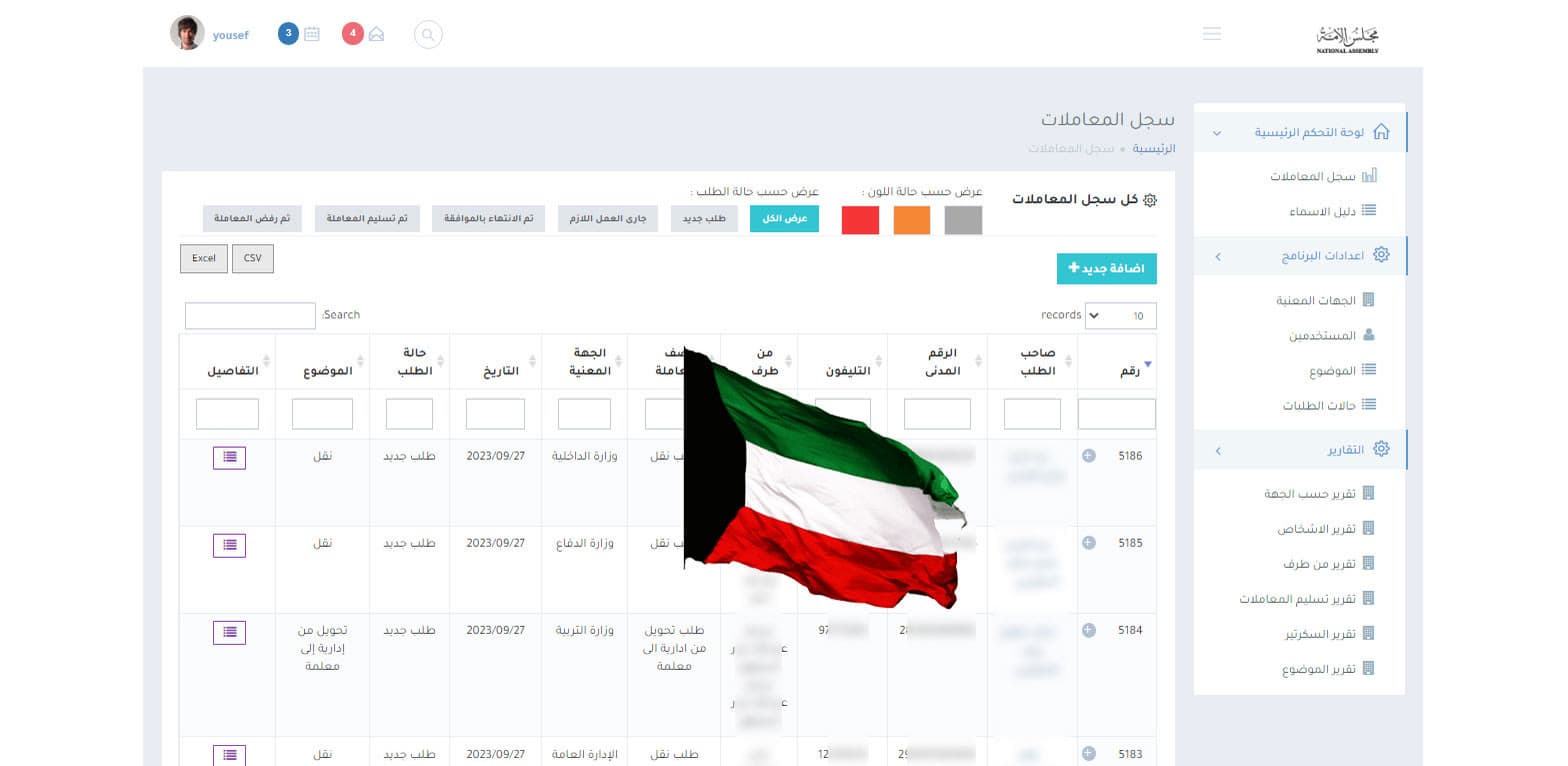The width and height of the screenshot is (1568, 766).
Task: Open yousef's profile avatar
Action: [x=187, y=33]
